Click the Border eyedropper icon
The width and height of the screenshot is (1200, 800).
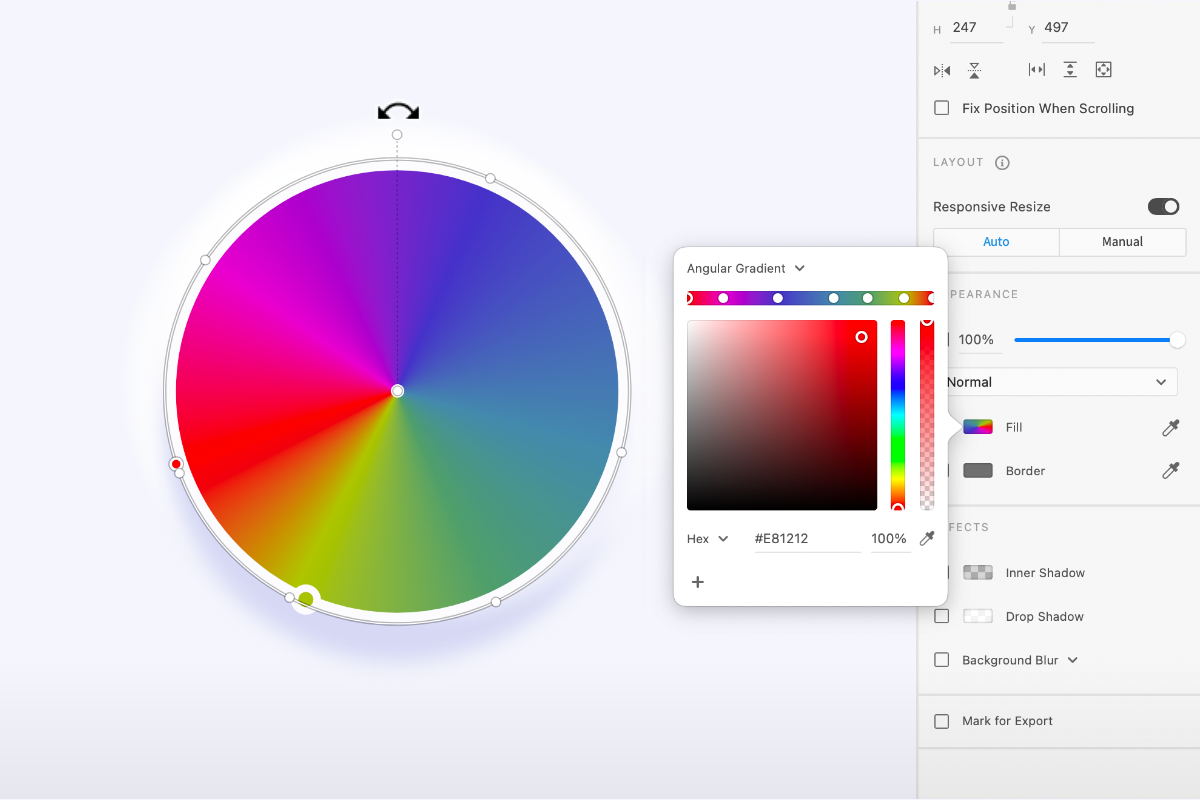pyautogui.click(x=1169, y=470)
